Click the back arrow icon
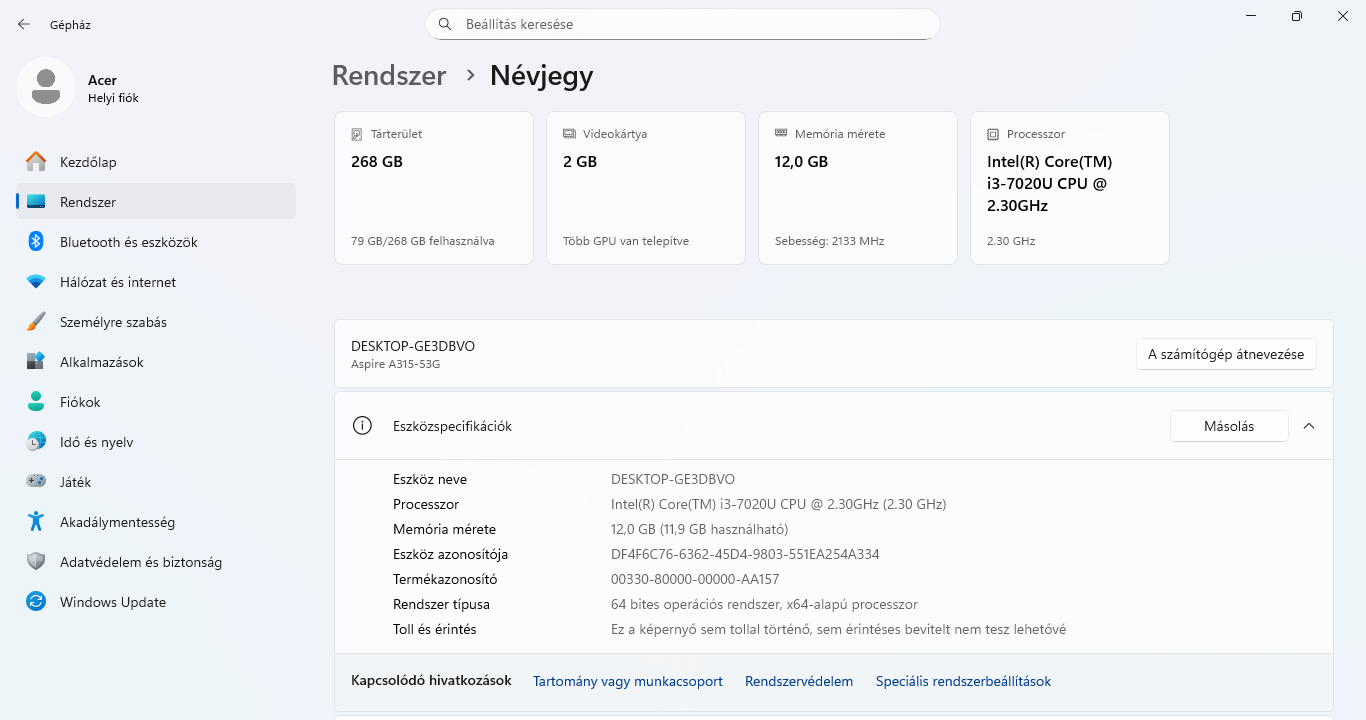 24,24
